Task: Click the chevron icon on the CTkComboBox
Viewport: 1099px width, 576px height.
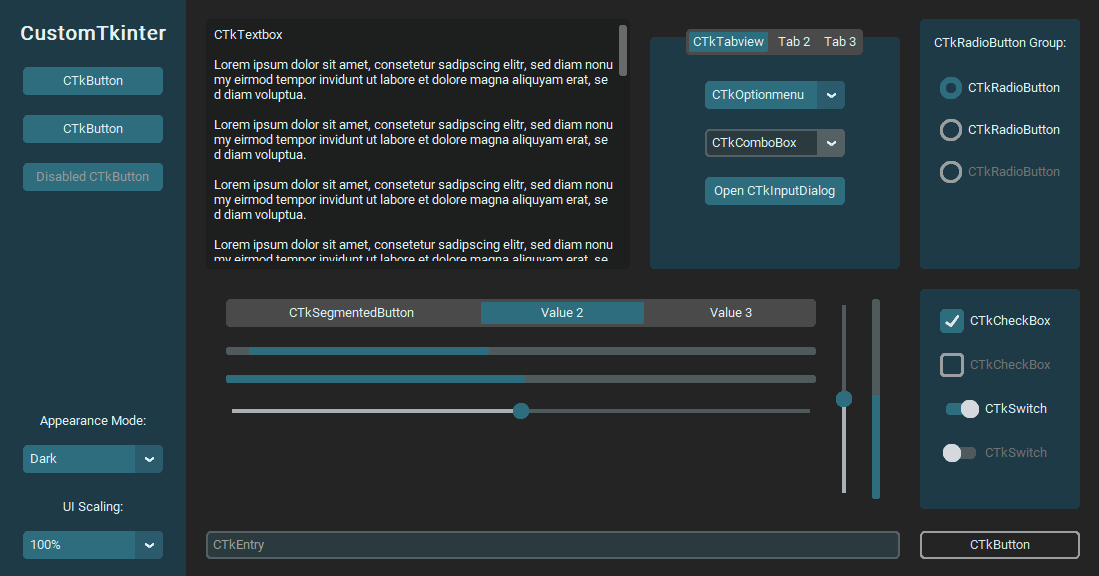Action: tap(831, 142)
